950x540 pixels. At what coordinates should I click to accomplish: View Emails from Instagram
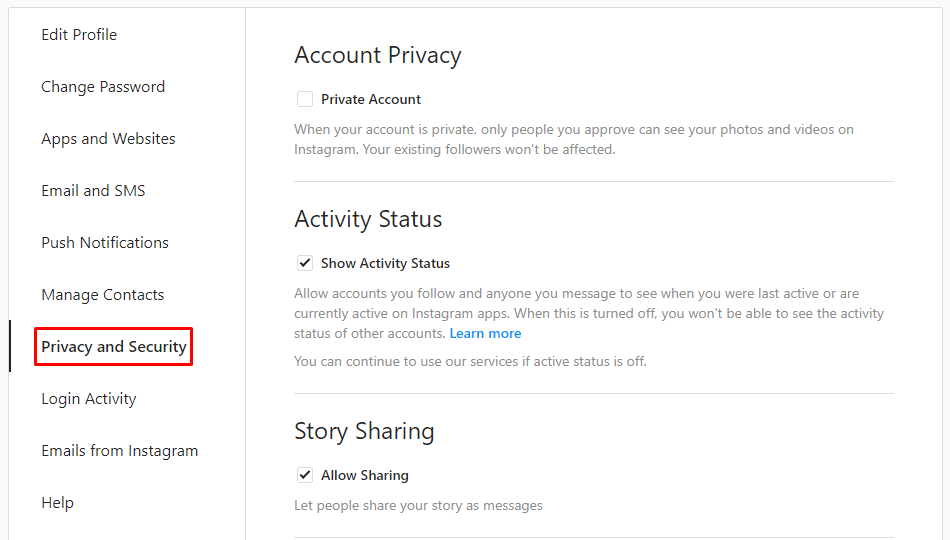[x=119, y=451]
